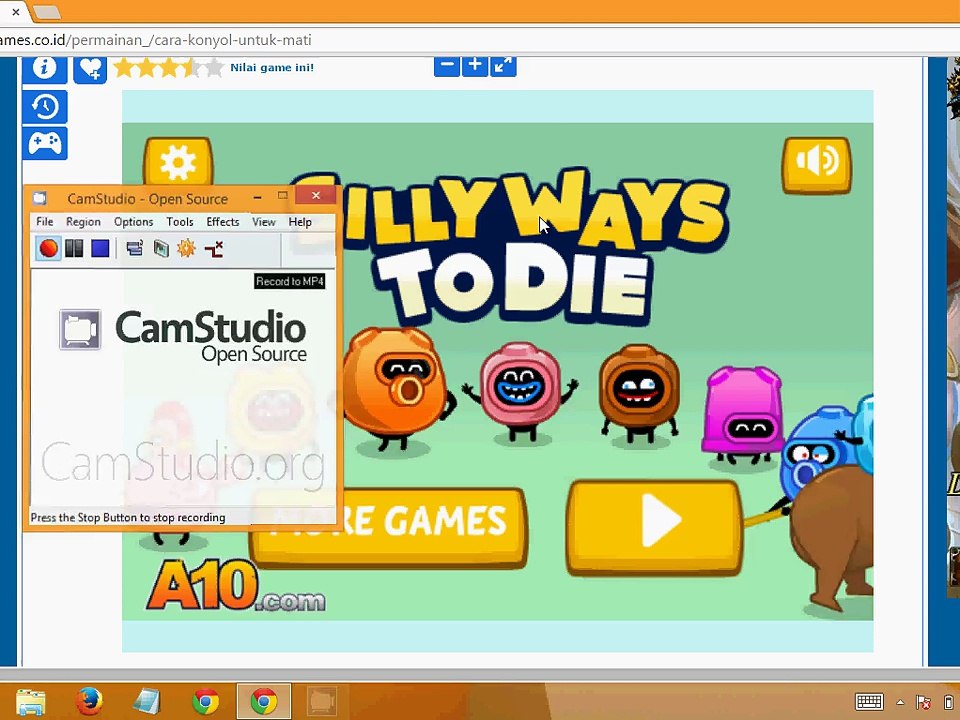
Task: Open a new browser tab
Action: 45,12
